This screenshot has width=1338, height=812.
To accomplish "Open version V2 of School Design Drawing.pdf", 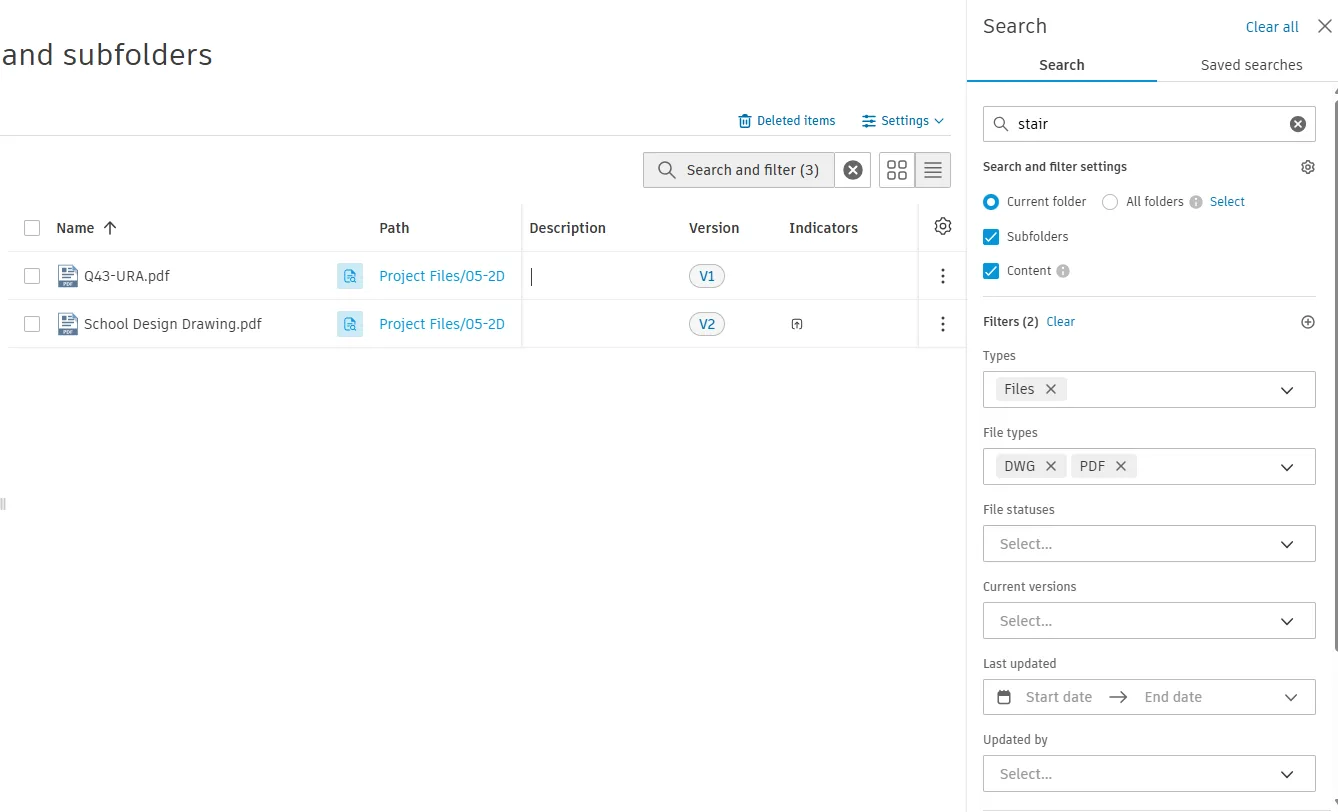I will [x=707, y=324].
